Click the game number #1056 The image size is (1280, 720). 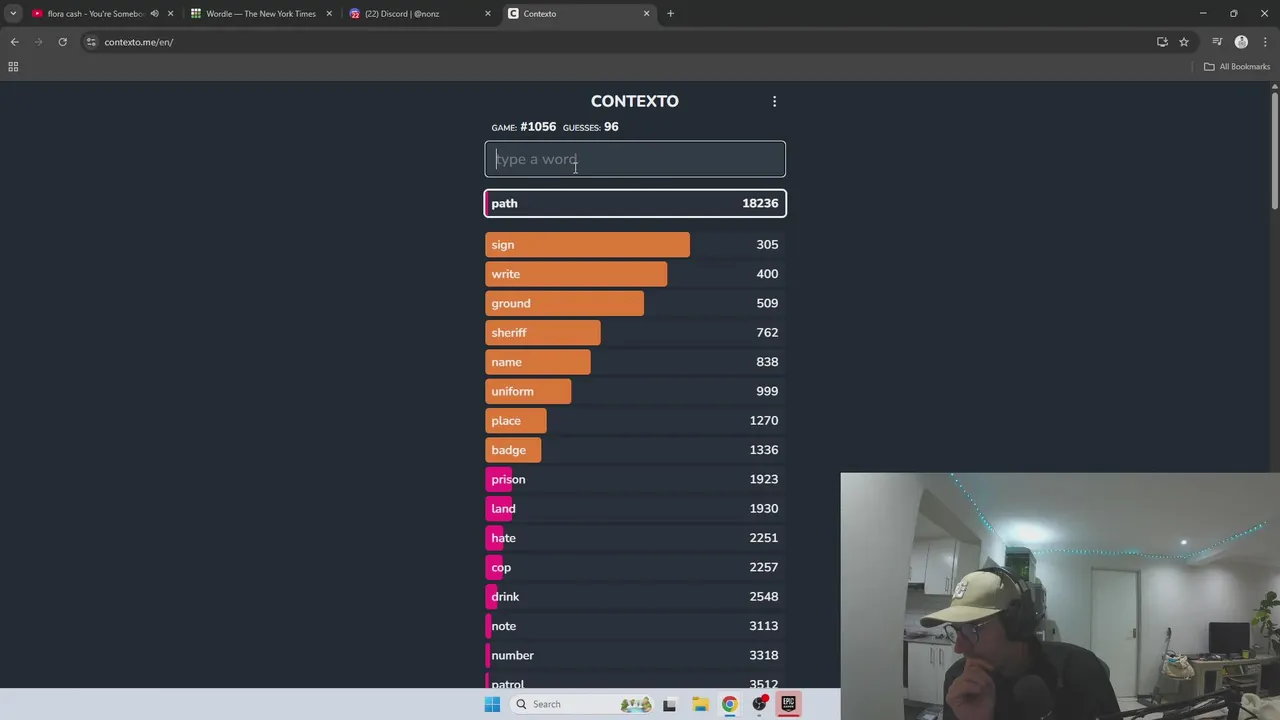538,127
